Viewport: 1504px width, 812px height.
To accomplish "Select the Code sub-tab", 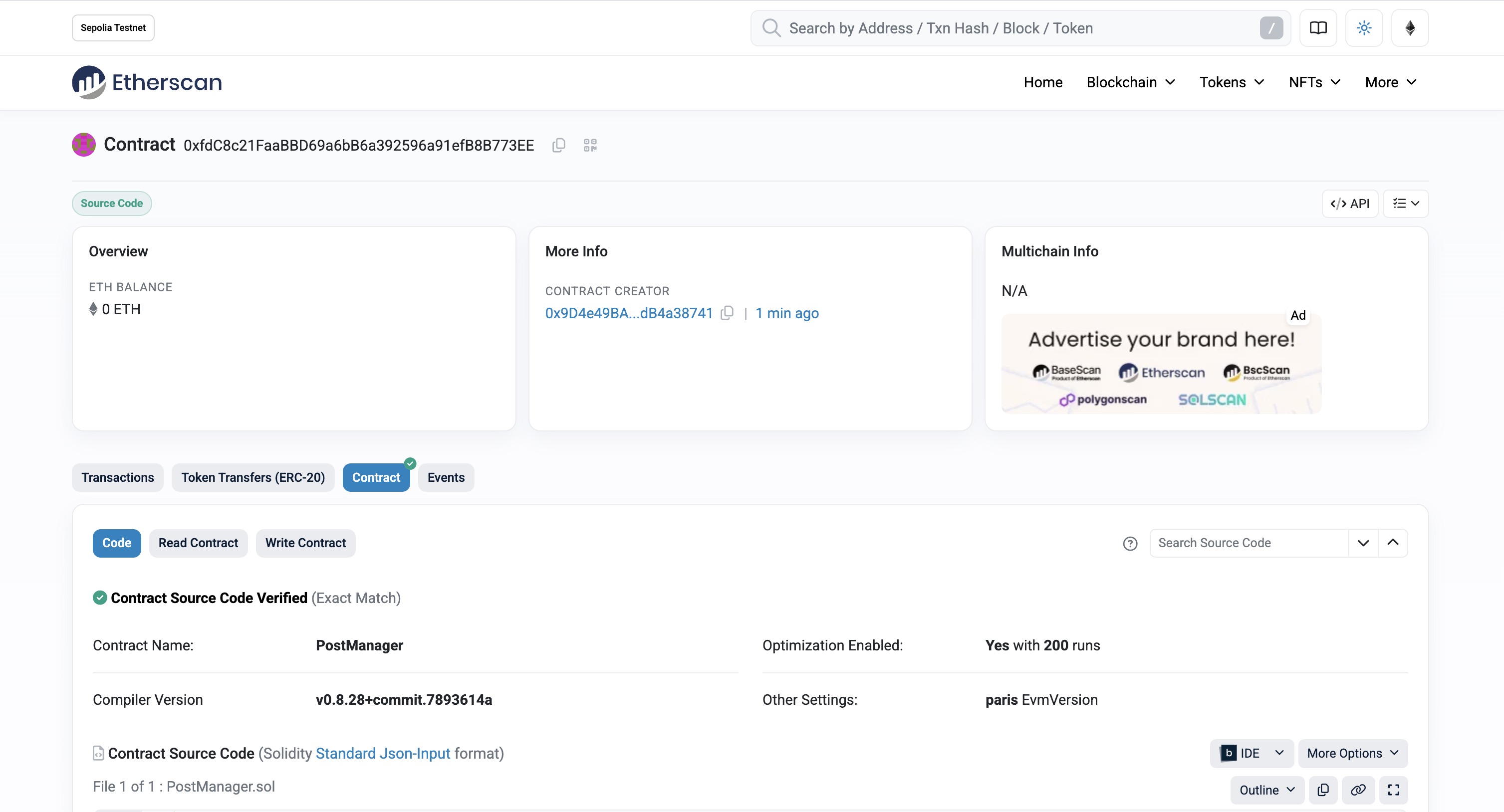I will pyautogui.click(x=117, y=544).
